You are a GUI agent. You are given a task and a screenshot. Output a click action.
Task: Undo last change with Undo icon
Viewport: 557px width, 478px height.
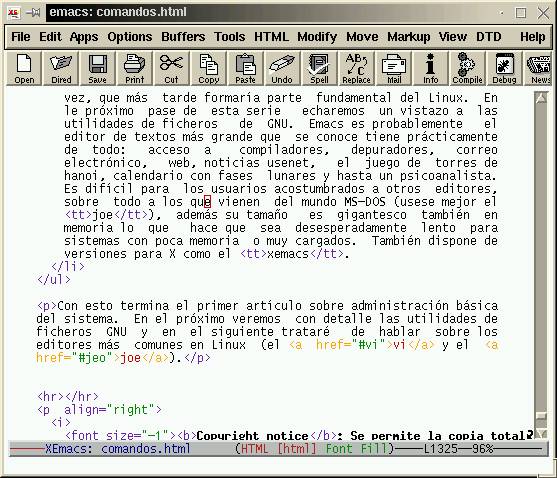[282, 69]
